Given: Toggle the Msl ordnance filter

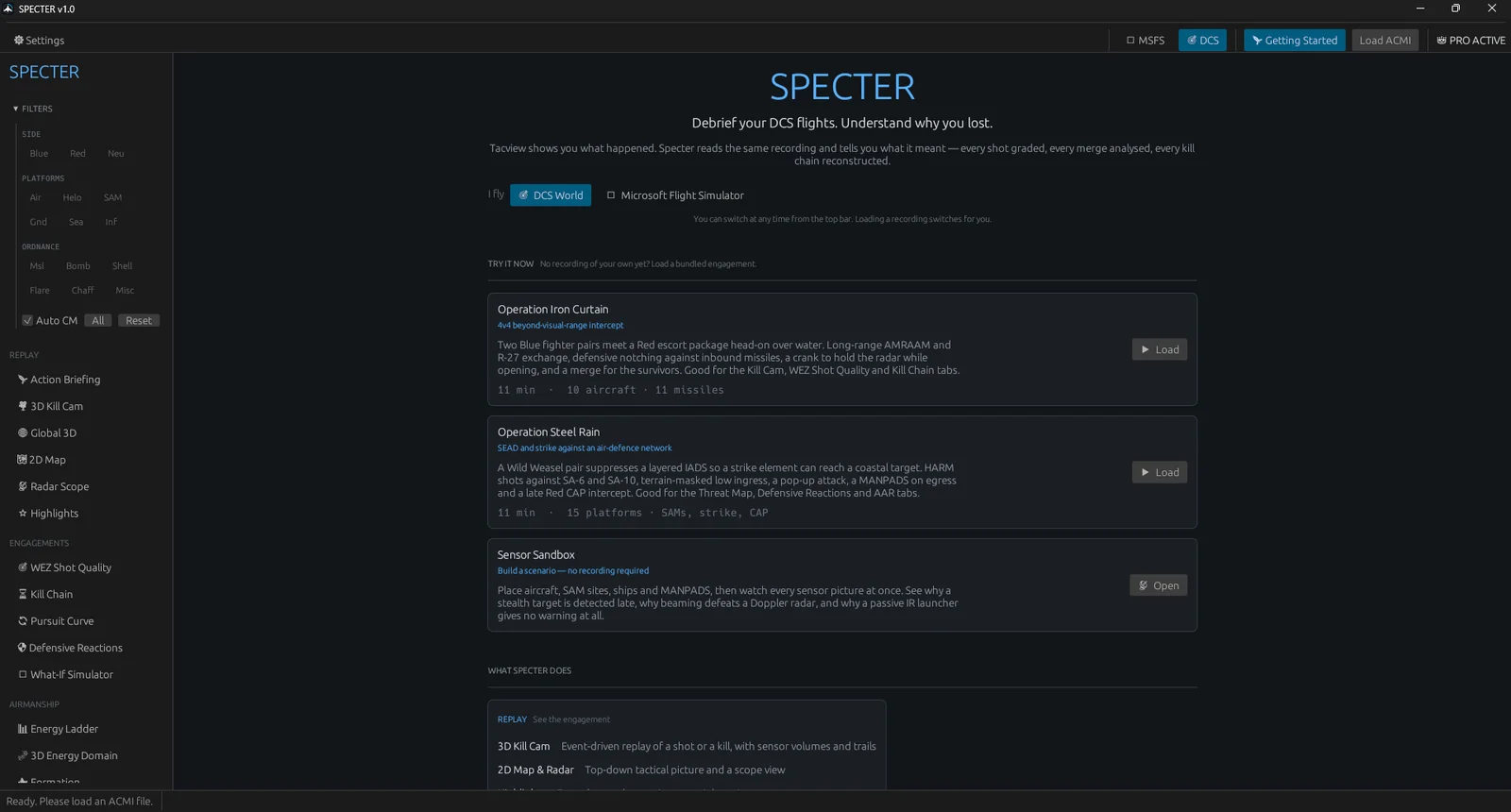Looking at the screenshot, I should coord(37,266).
